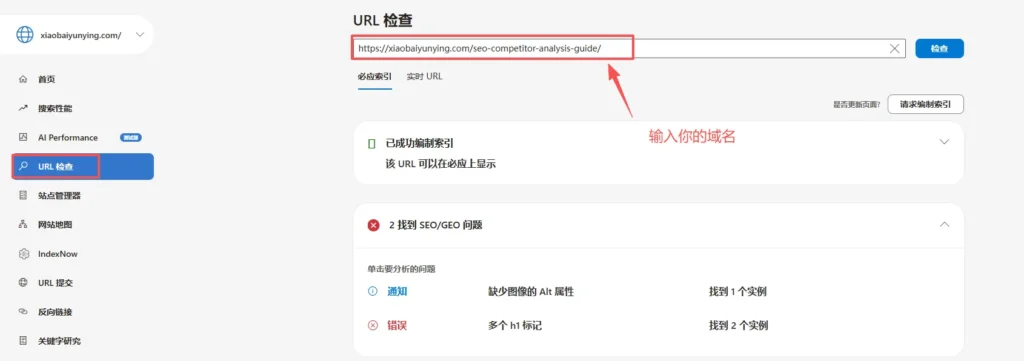Click the 是否更新页面? text
Image resolution: width=1024 pixels, height=361 pixels.
click(856, 104)
